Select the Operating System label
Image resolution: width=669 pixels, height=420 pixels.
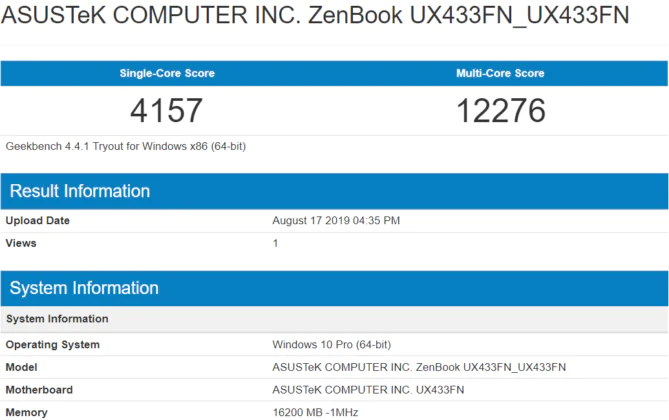click(x=52, y=345)
